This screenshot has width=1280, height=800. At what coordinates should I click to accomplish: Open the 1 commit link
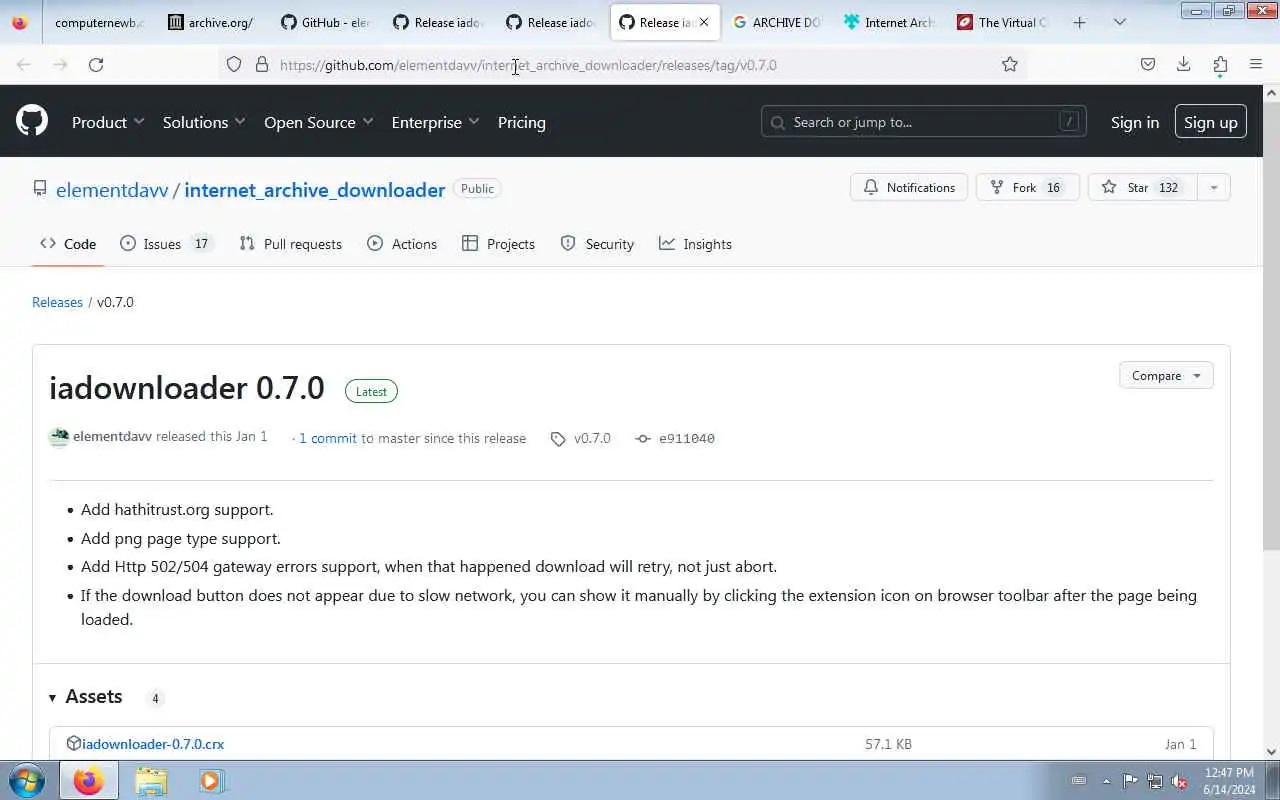(x=328, y=438)
